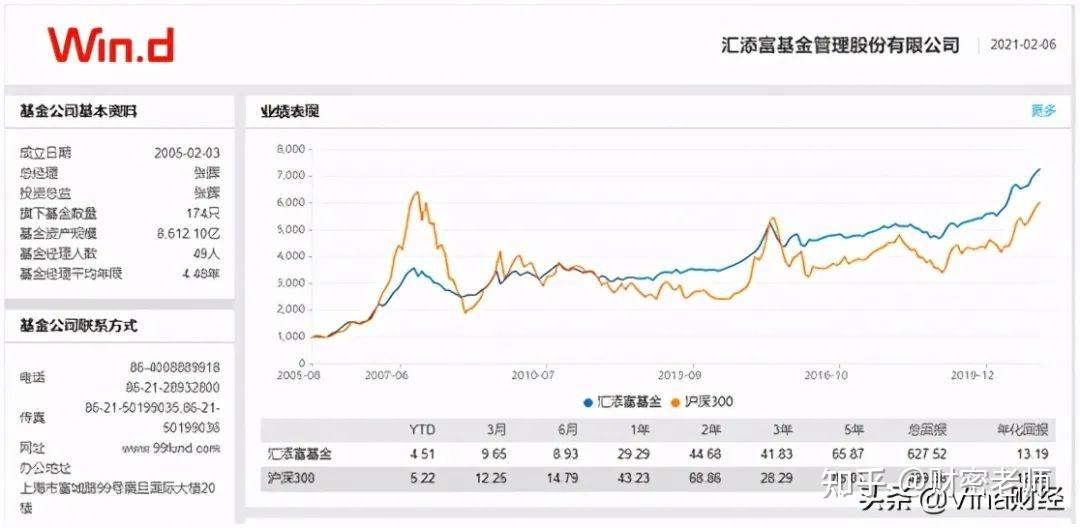Select the 3年 column header
The height and width of the screenshot is (528, 1080).
click(782, 430)
